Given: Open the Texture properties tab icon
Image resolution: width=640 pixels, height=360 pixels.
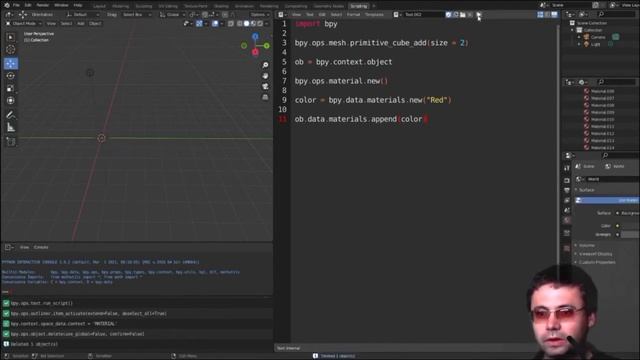Looking at the screenshot, I should pyautogui.click(x=567, y=248).
